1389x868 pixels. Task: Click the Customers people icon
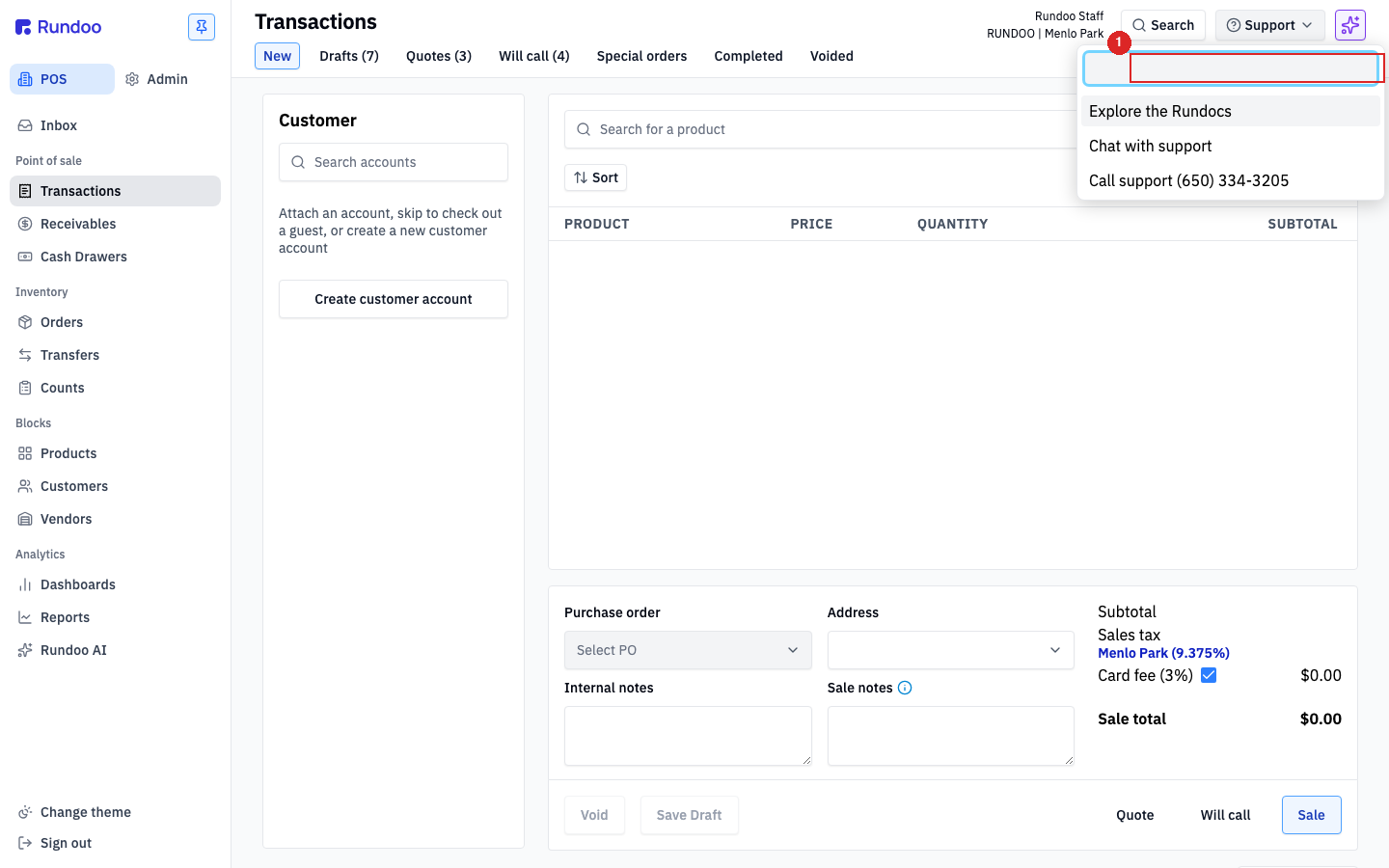(x=25, y=486)
